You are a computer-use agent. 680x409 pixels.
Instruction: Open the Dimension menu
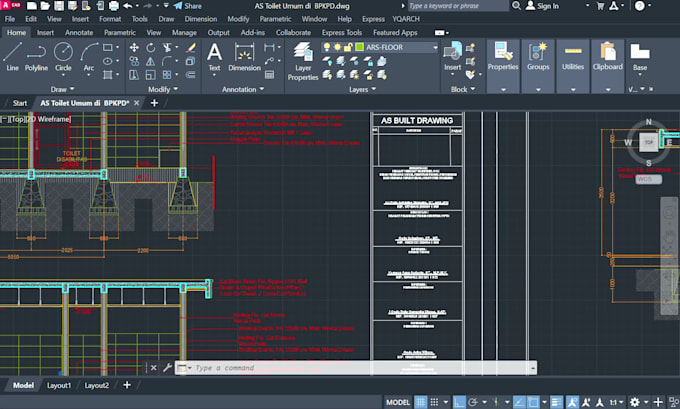coord(201,19)
